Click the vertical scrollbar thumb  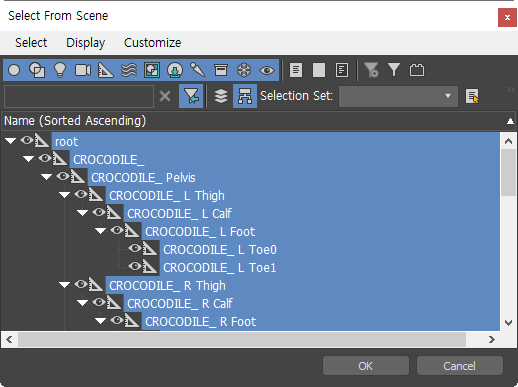click(x=508, y=173)
